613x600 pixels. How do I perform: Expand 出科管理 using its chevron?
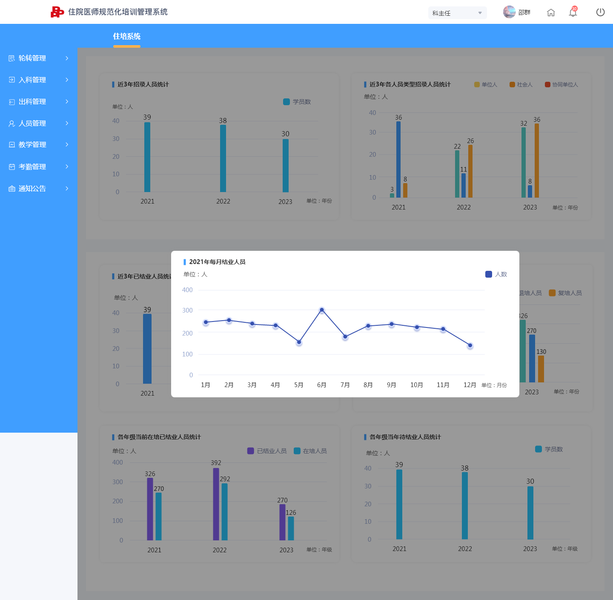point(67,102)
